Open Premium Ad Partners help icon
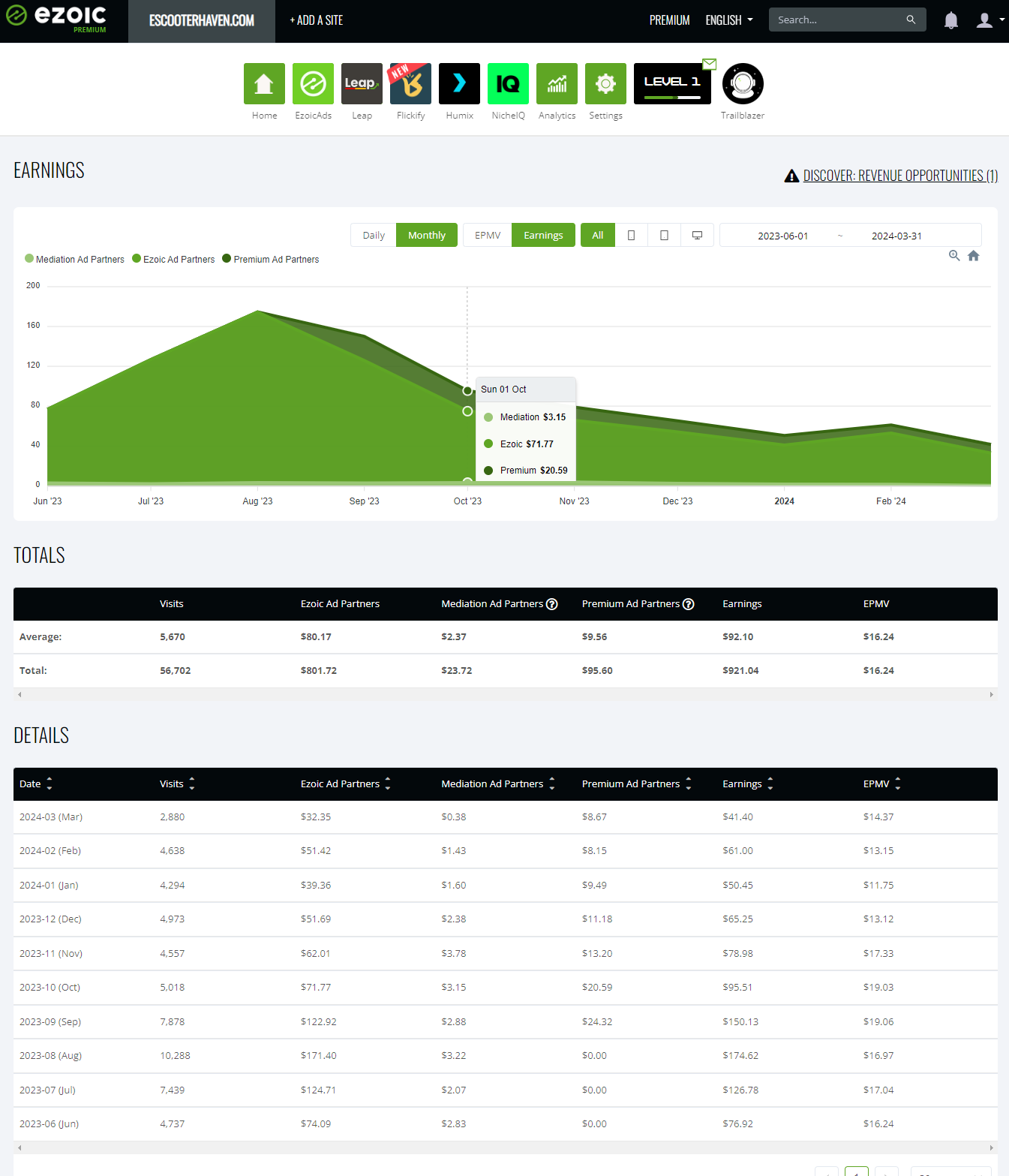This screenshot has width=1009, height=1176. pos(689,604)
